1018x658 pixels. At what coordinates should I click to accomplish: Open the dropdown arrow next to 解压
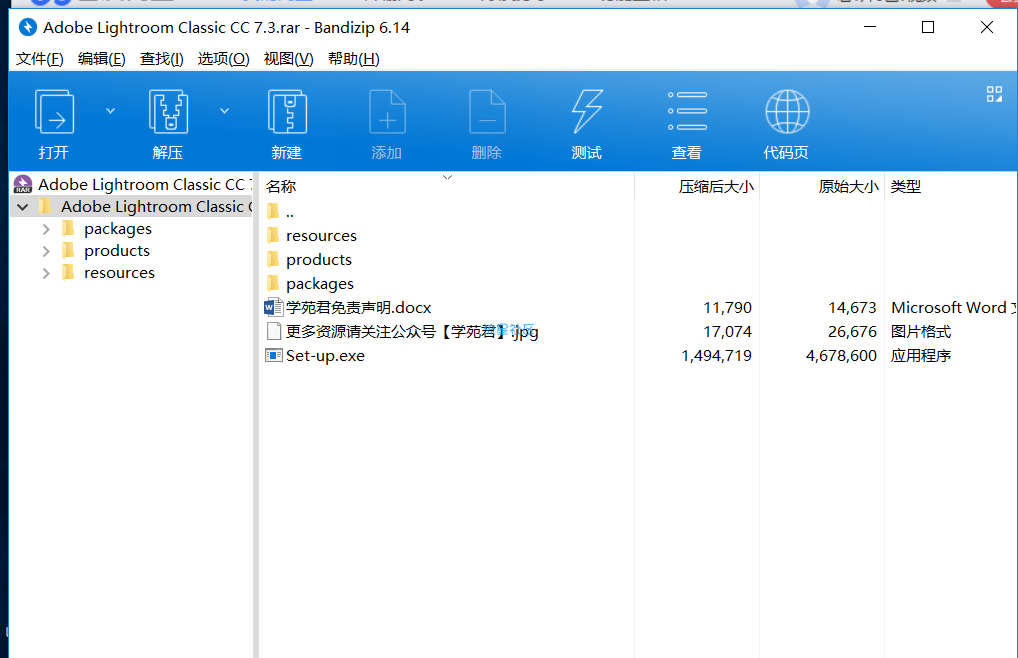225,111
